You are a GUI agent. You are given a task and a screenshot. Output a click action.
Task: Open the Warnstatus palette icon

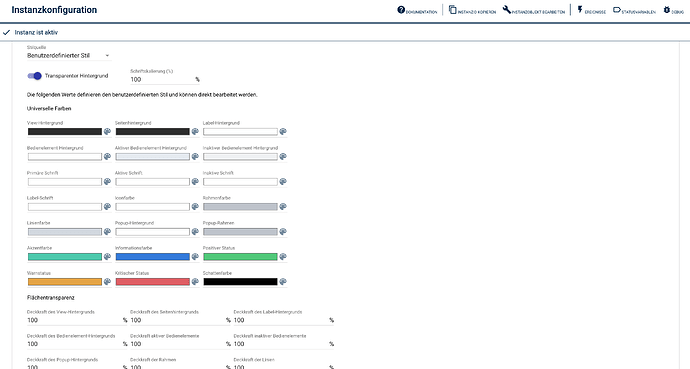(107, 282)
